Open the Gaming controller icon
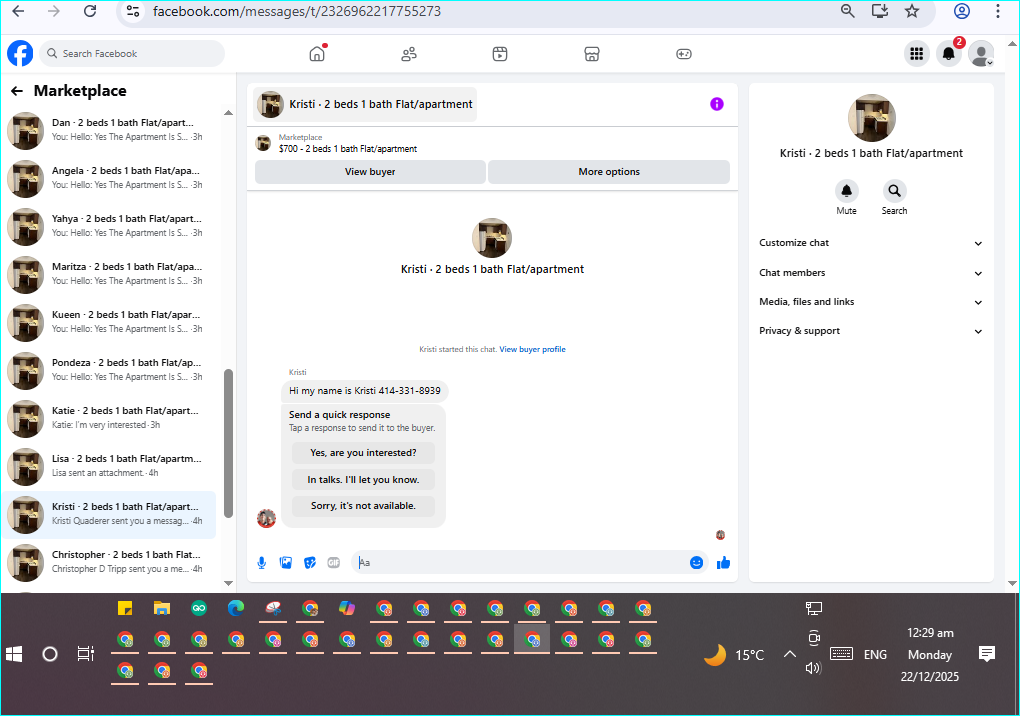 (x=684, y=54)
